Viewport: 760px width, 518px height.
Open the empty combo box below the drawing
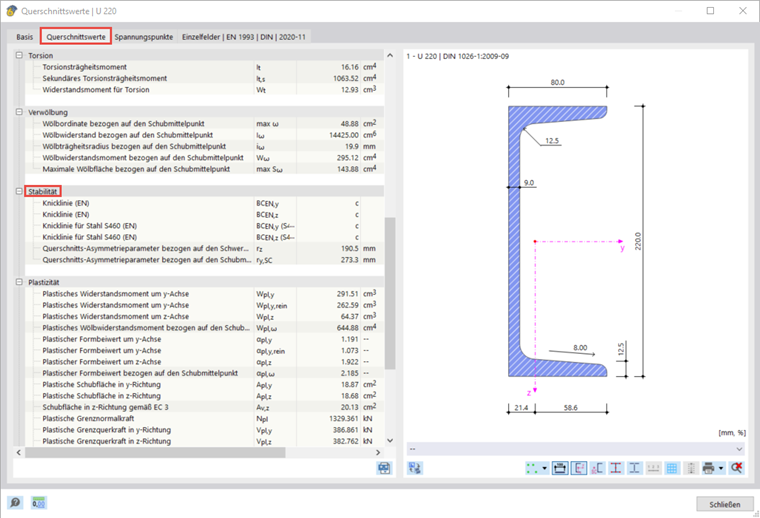tap(575, 449)
